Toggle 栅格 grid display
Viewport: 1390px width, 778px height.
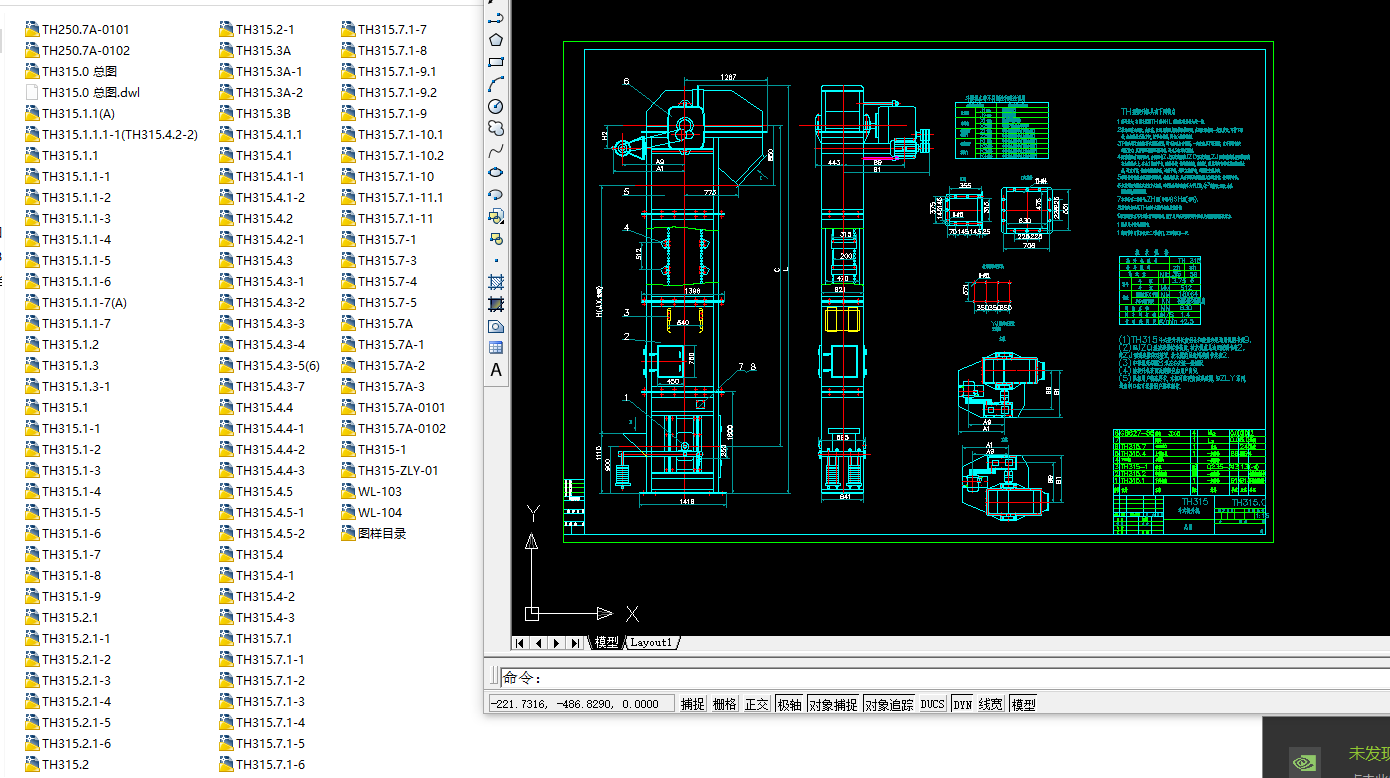pos(725,704)
